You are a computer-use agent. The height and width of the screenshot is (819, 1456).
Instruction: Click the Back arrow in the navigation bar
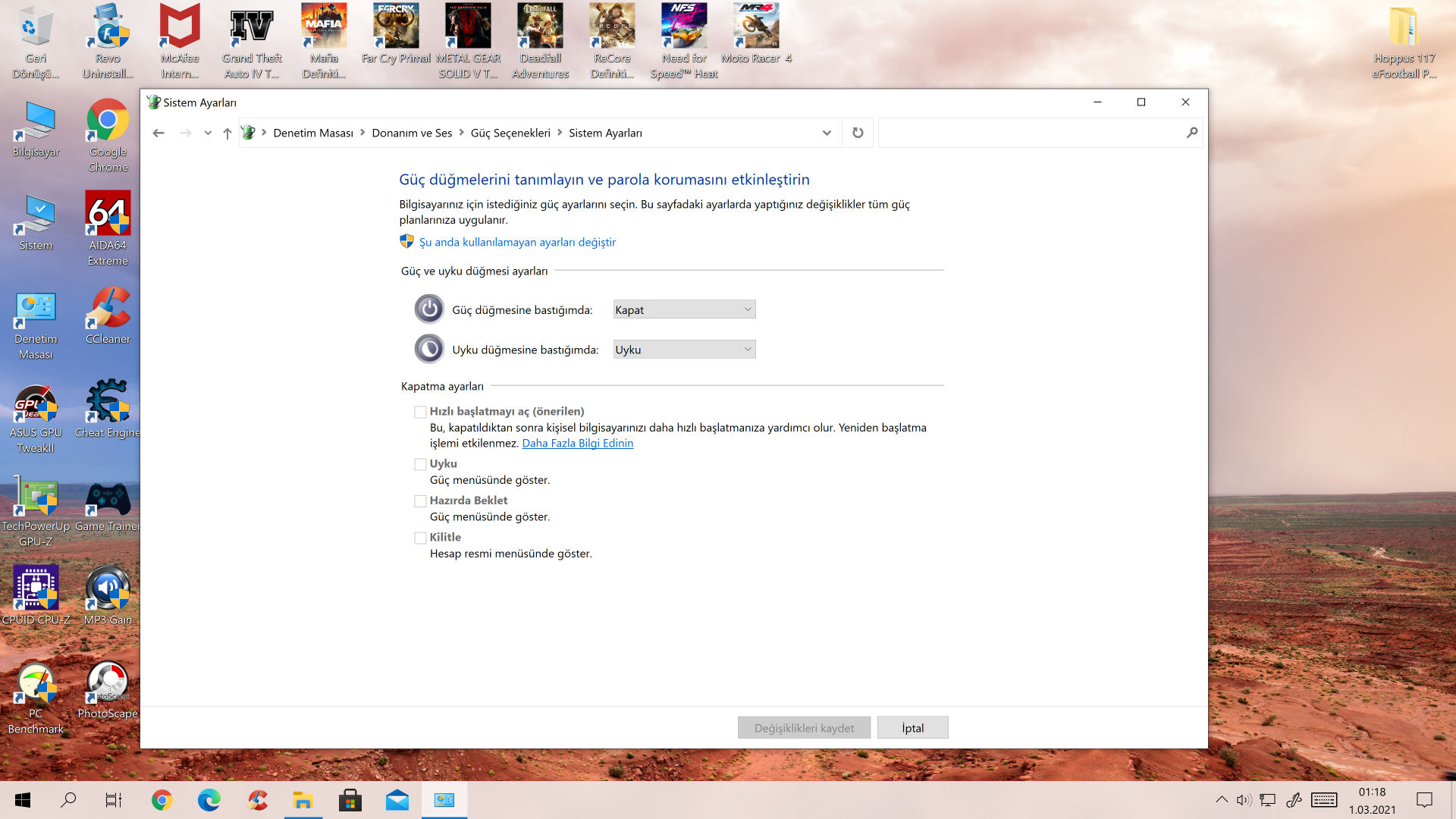158,133
